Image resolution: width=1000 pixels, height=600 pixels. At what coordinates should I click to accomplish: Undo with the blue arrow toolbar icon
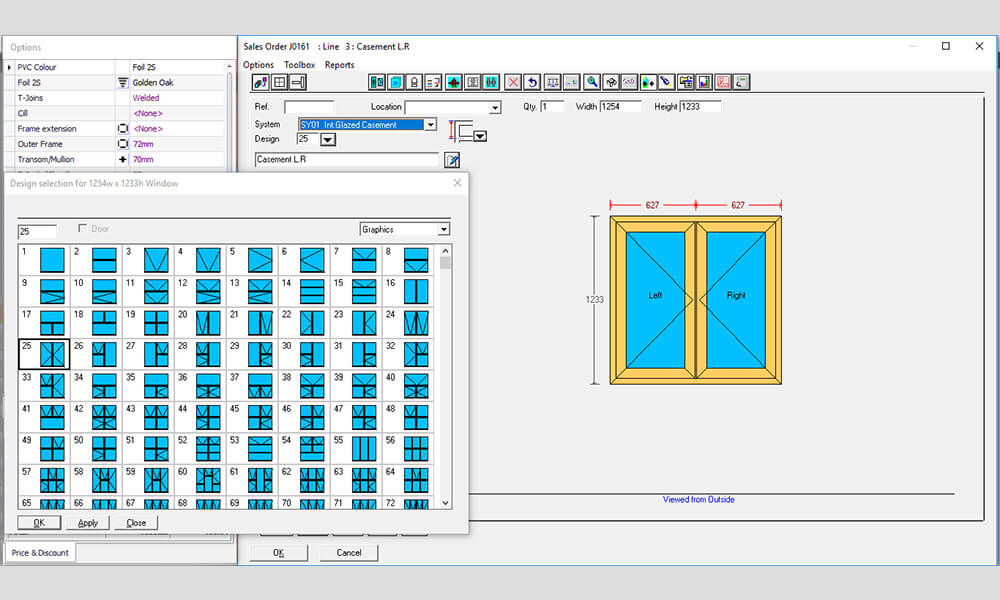532,82
